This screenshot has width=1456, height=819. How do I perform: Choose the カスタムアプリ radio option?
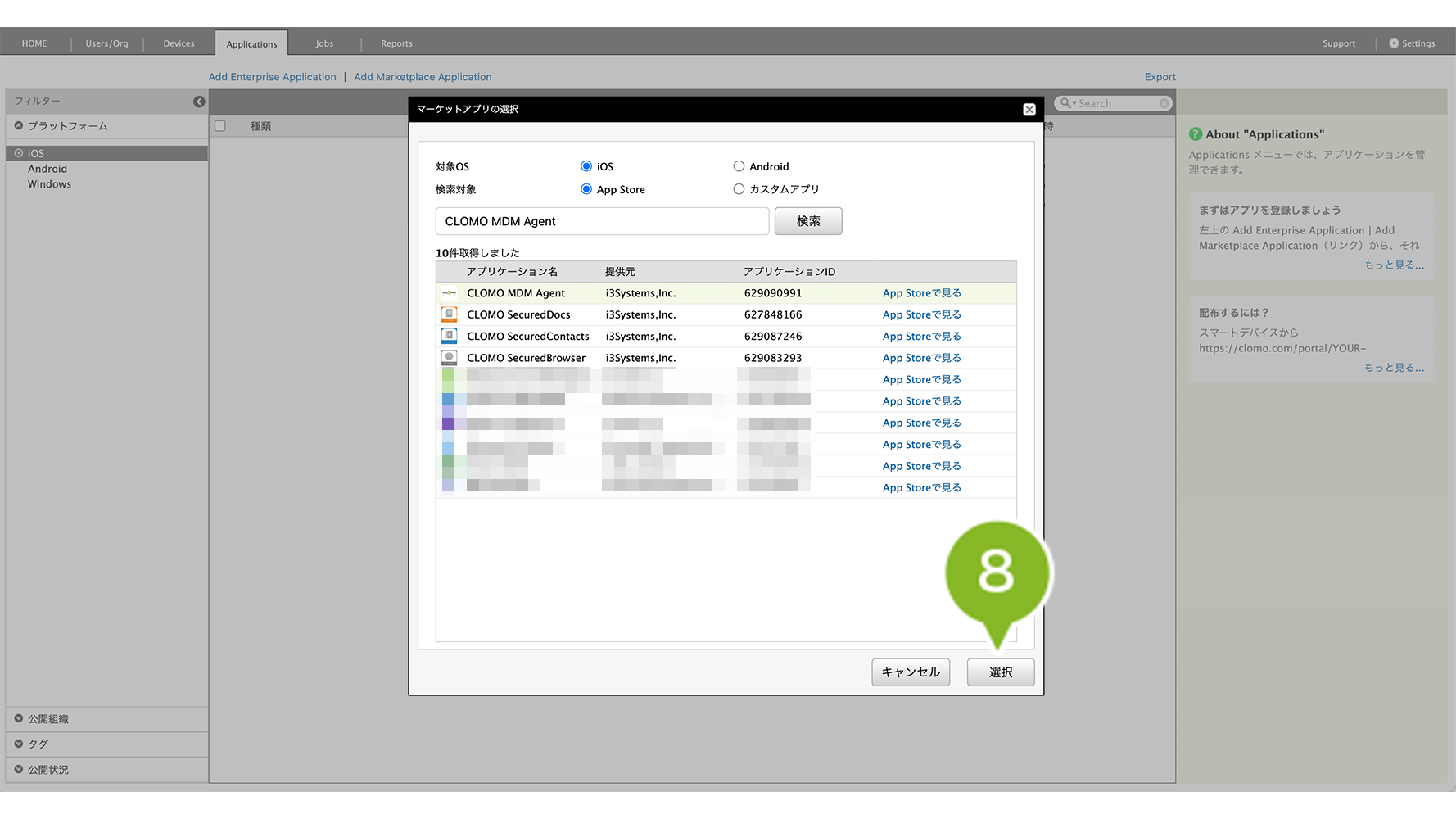739,189
